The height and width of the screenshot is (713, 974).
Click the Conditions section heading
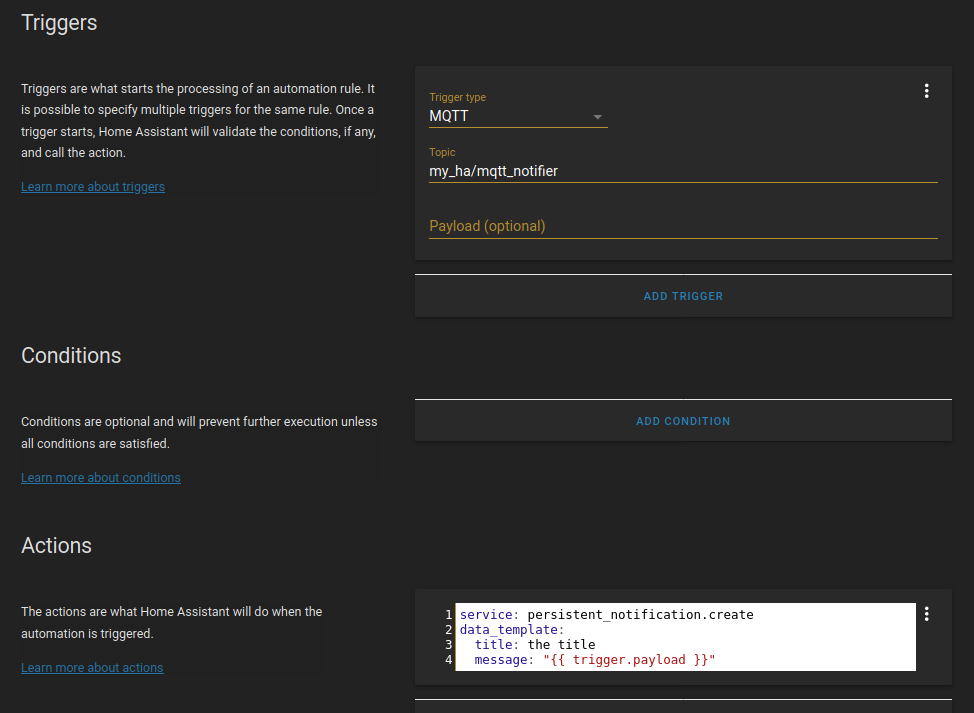click(x=71, y=356)
